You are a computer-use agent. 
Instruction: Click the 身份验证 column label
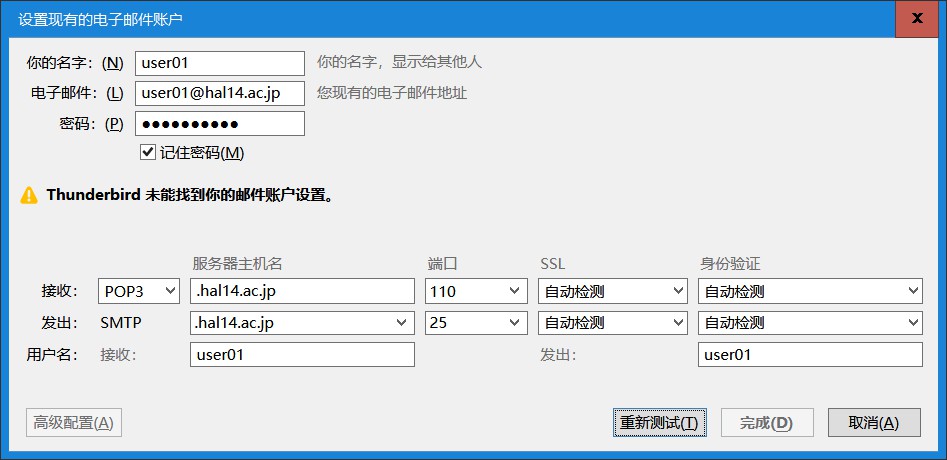point(730,264)
